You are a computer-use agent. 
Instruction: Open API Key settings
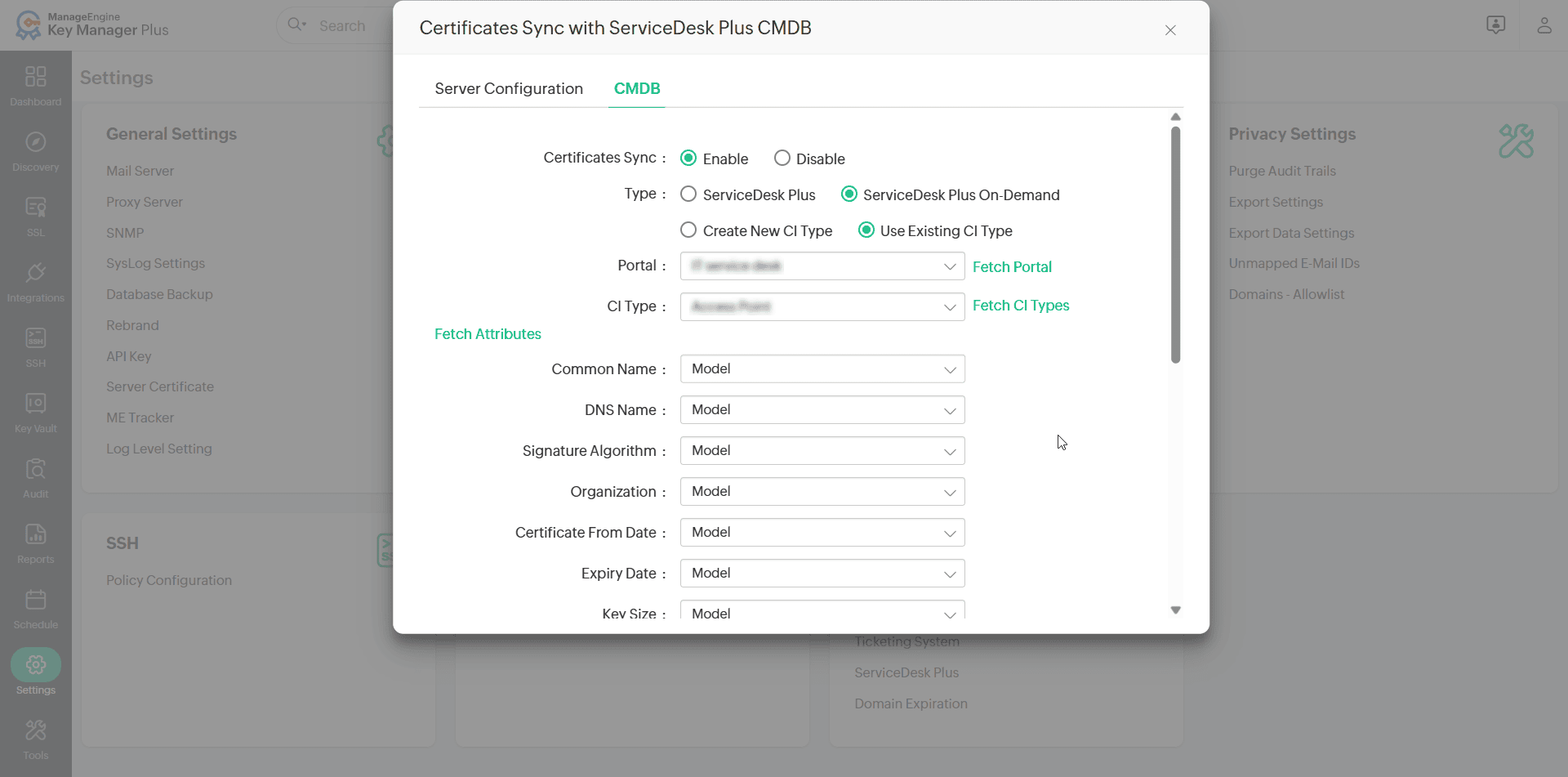click(x=128, y=356)
